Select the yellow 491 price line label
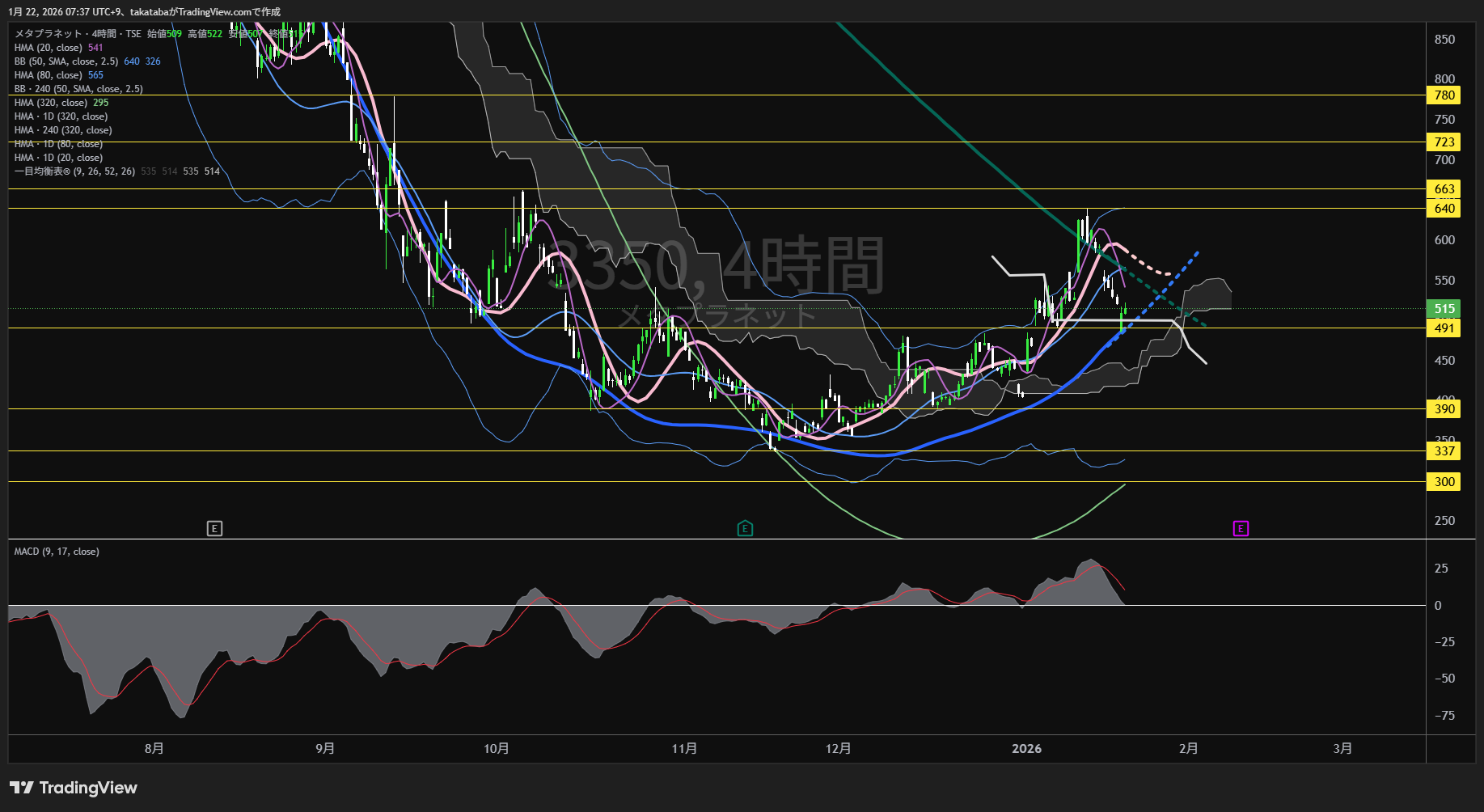This screenshot has height=812, width=1484. (1444, 328)
